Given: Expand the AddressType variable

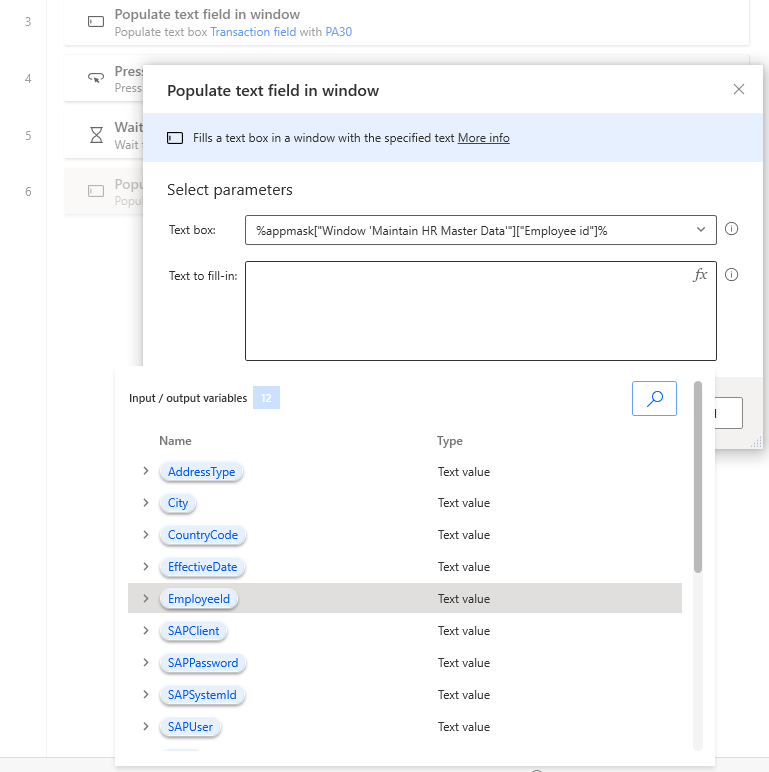Looking at the screenshot, I should [x=146, y=471].
